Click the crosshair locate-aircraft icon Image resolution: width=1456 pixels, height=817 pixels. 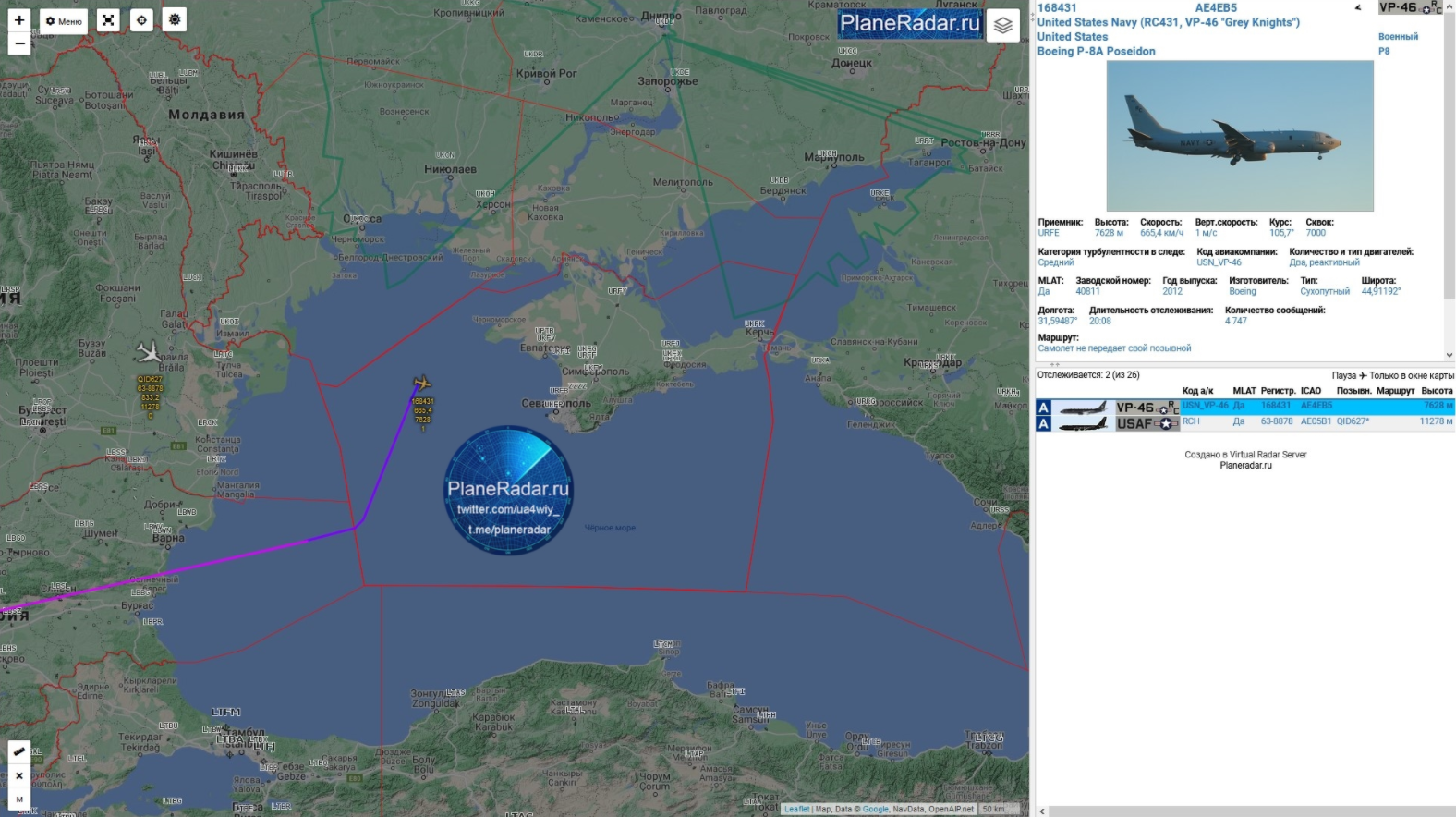[141, 20]
